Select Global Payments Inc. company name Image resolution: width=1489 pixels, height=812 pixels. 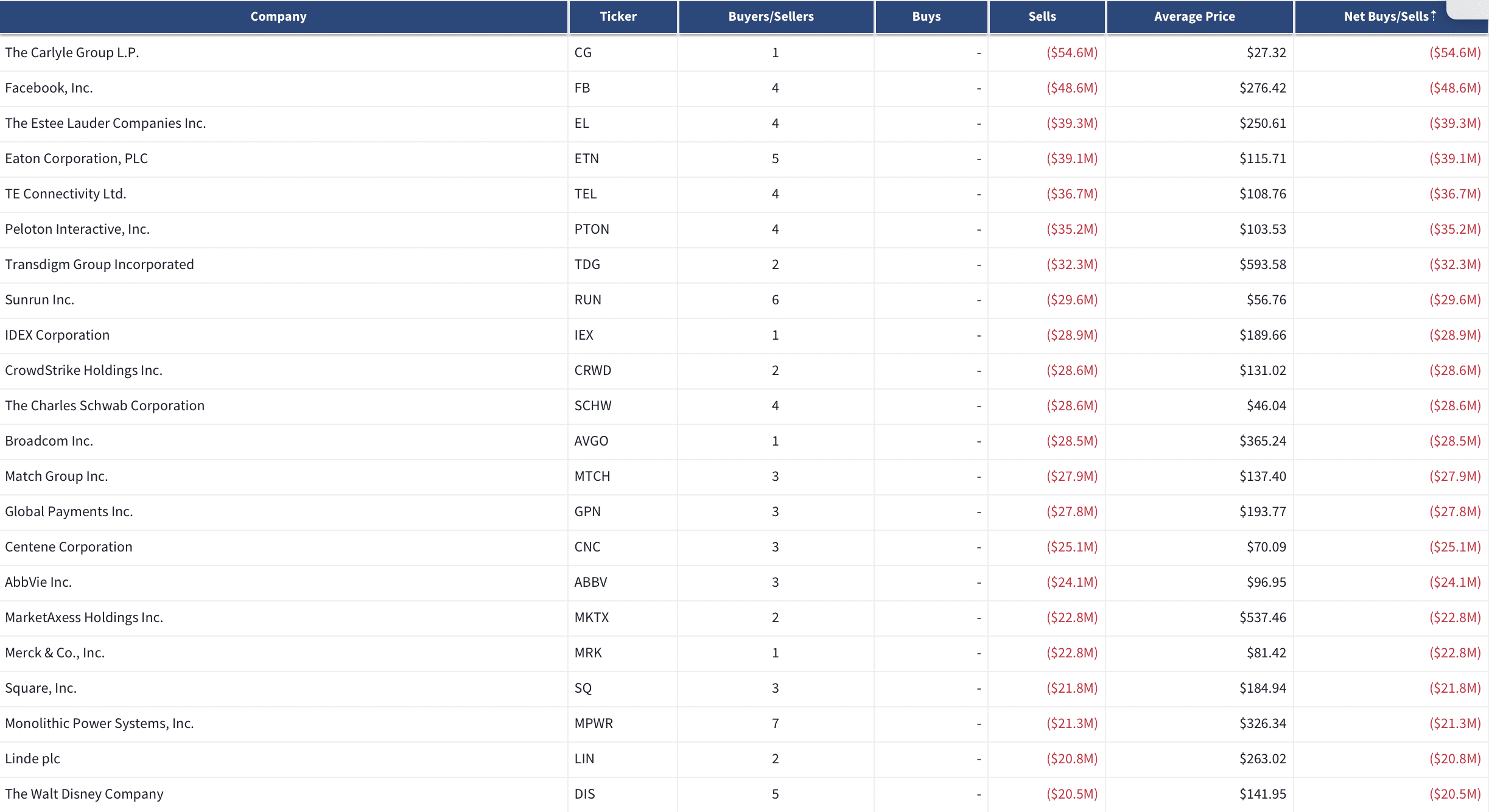coord(69,511)
